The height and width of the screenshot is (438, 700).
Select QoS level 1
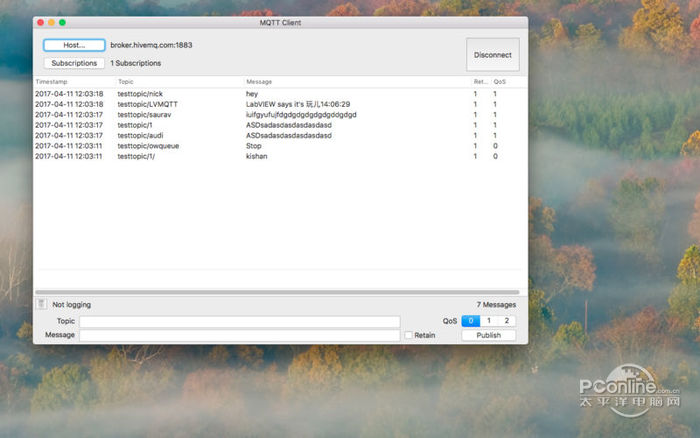489,321
